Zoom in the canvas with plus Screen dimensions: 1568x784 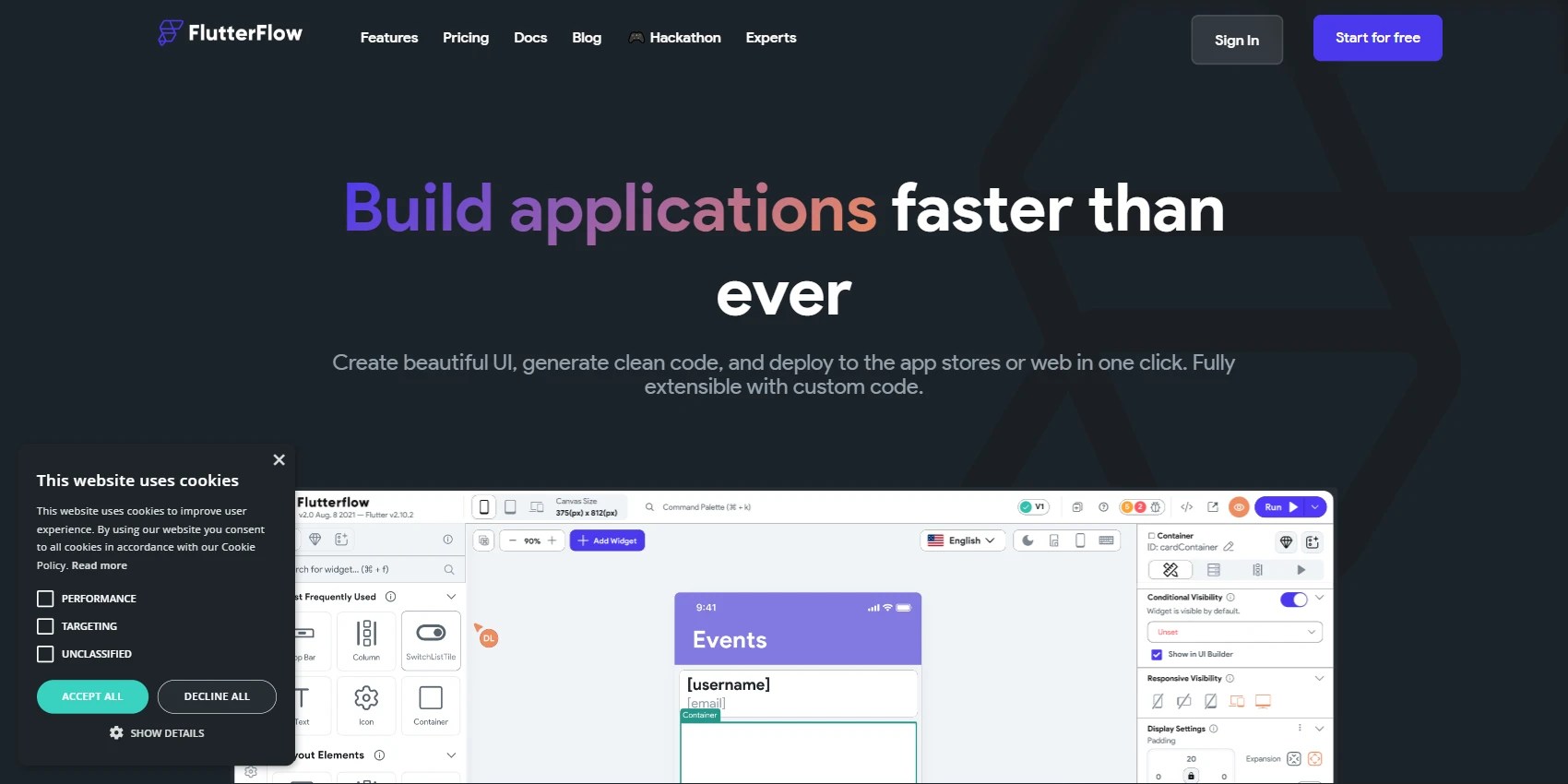pyautogui.click(x=552, y=540)
